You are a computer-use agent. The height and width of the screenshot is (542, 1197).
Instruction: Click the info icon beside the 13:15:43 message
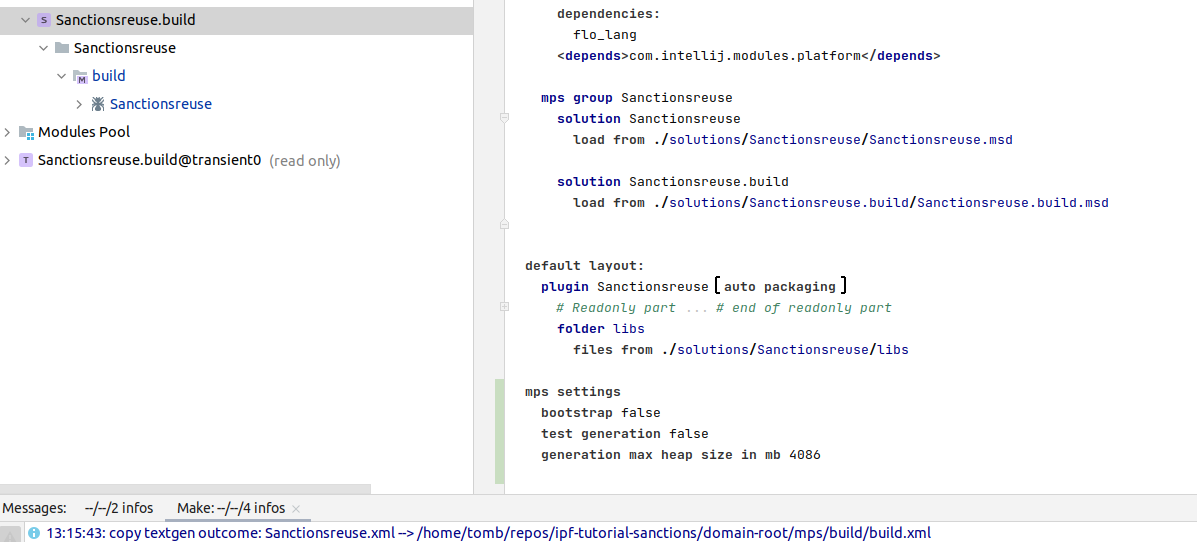click(x=34, y=533)
